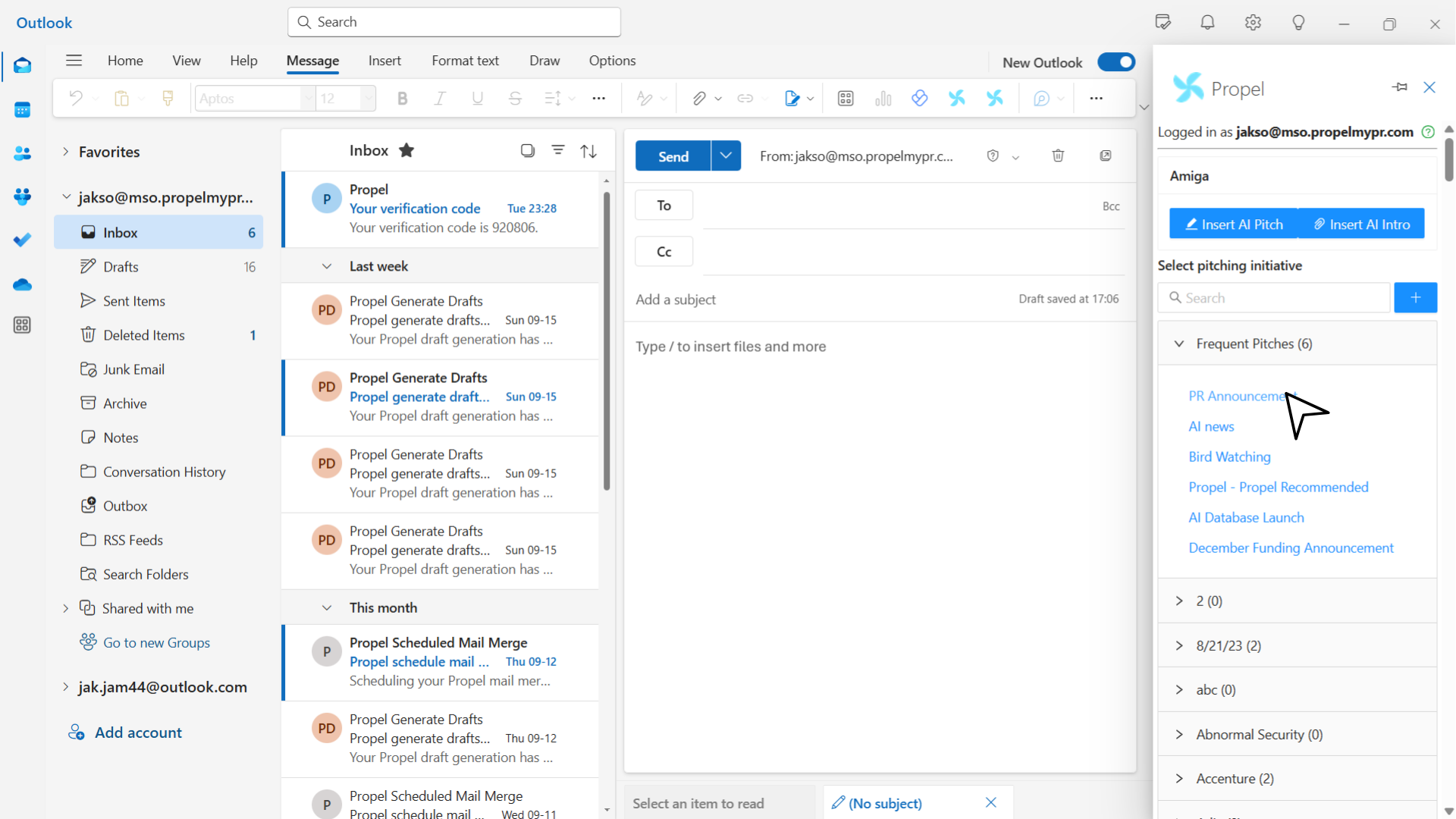The image size is (1456, 819).
Task: Open the Home ribbon tab
Action: [125, 61]
